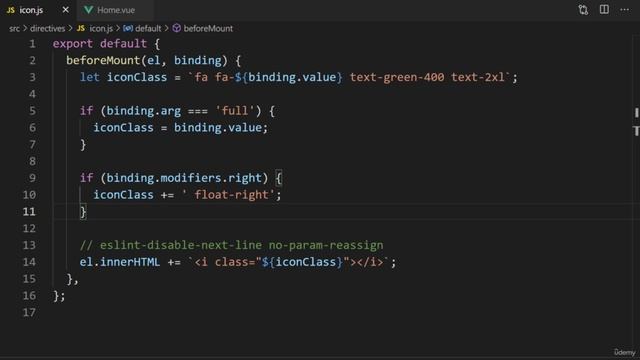The height and width of the screenshot is (360, 640).
Task: Click the JS icon in the breadcrumbs
Action: (81, 28)
